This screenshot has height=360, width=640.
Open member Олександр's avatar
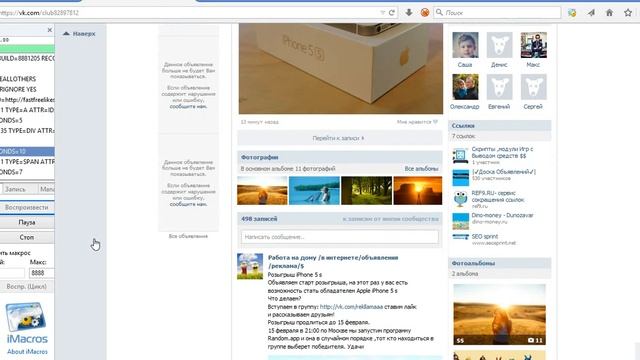465,87
